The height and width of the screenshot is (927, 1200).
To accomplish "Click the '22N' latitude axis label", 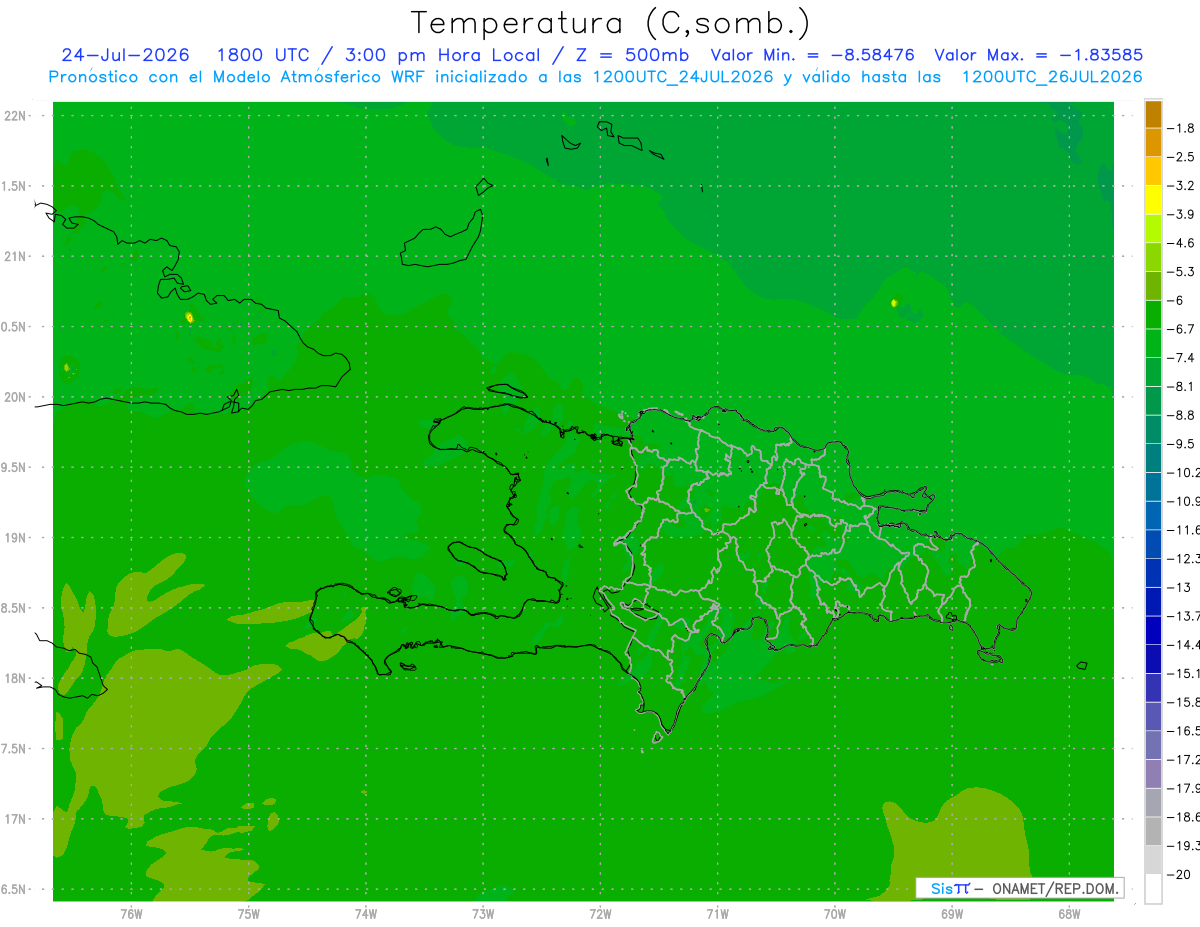I will coord(17,116).
